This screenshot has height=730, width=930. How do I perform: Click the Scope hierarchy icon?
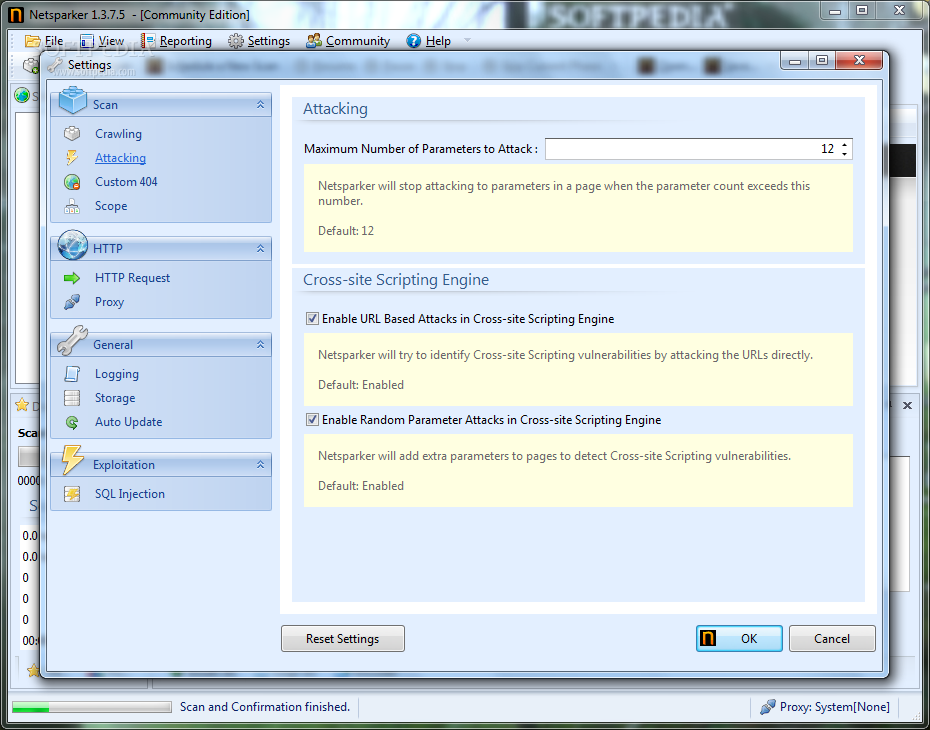pos(72,206)
